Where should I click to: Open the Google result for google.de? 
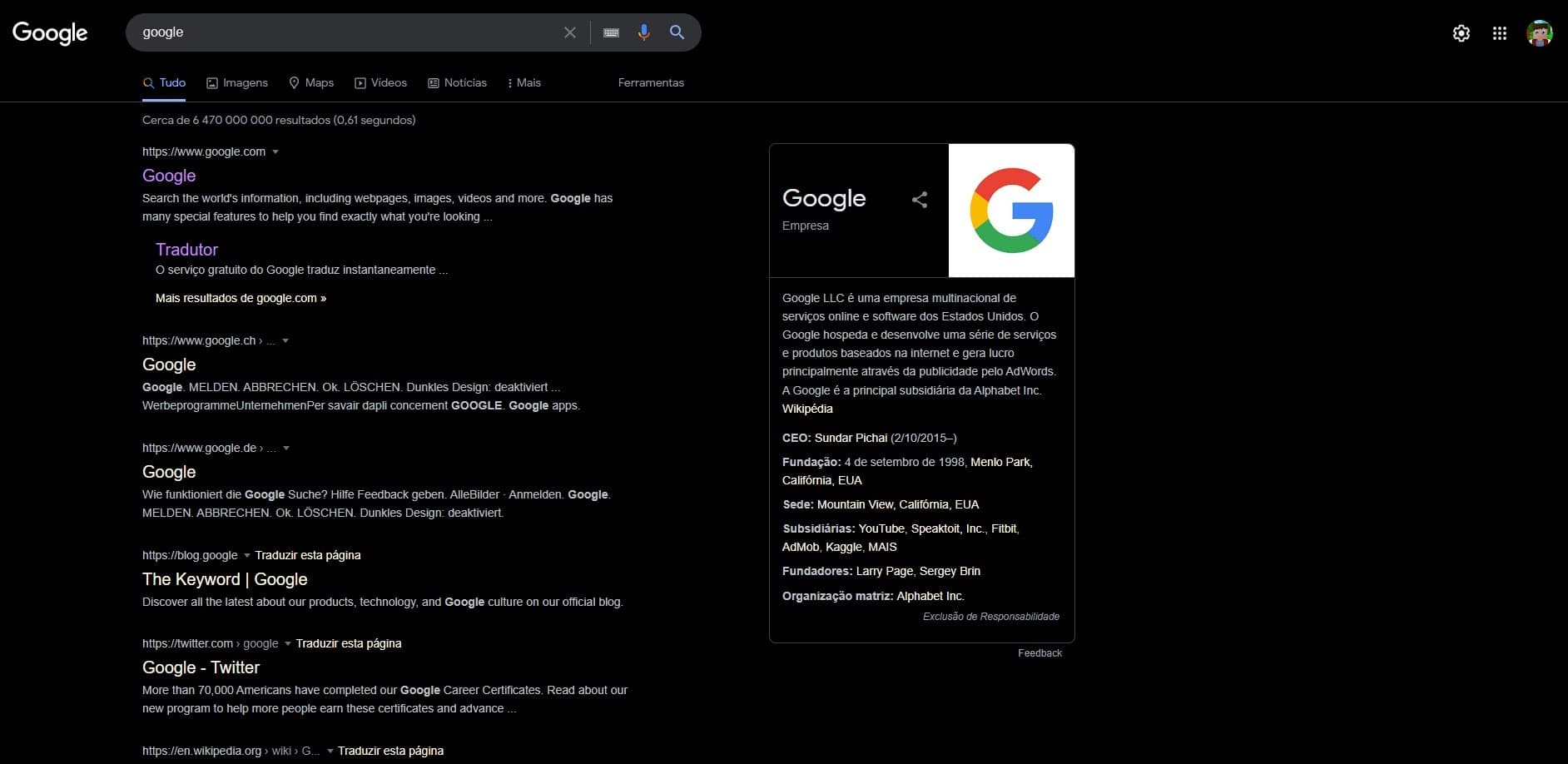click(x=169, y=472)
